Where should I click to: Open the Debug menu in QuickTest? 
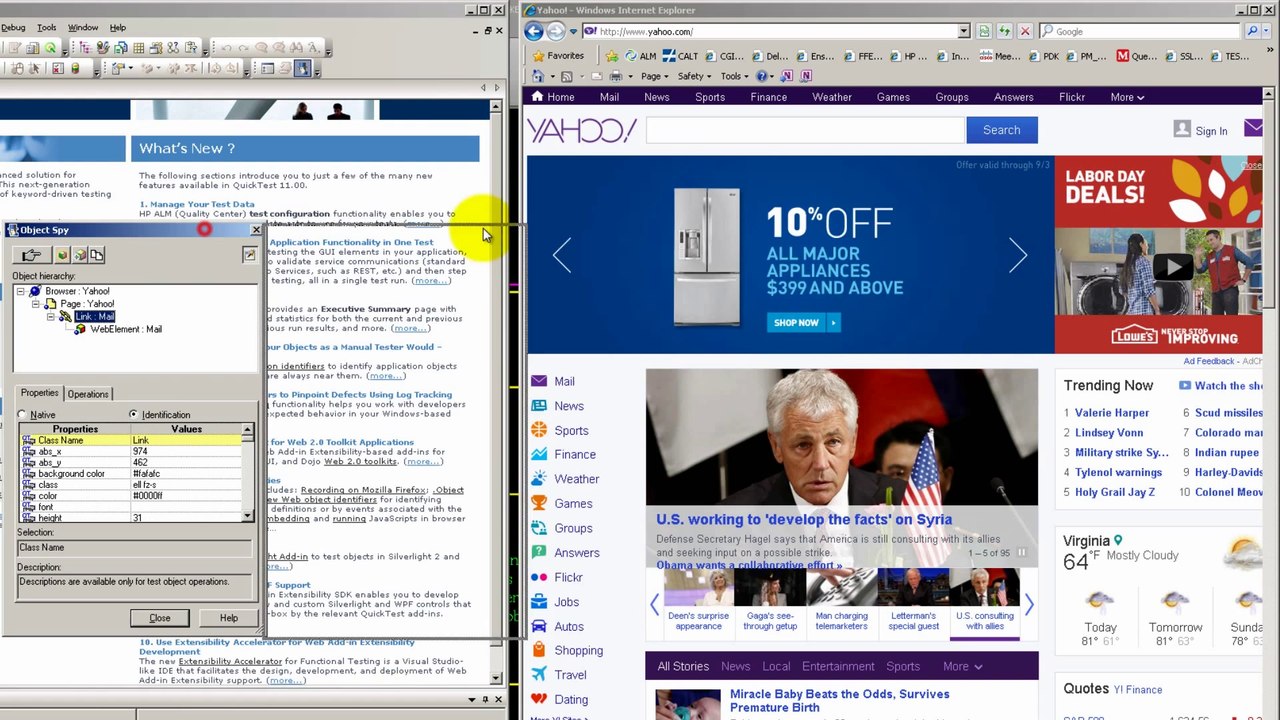pos(13,28)
